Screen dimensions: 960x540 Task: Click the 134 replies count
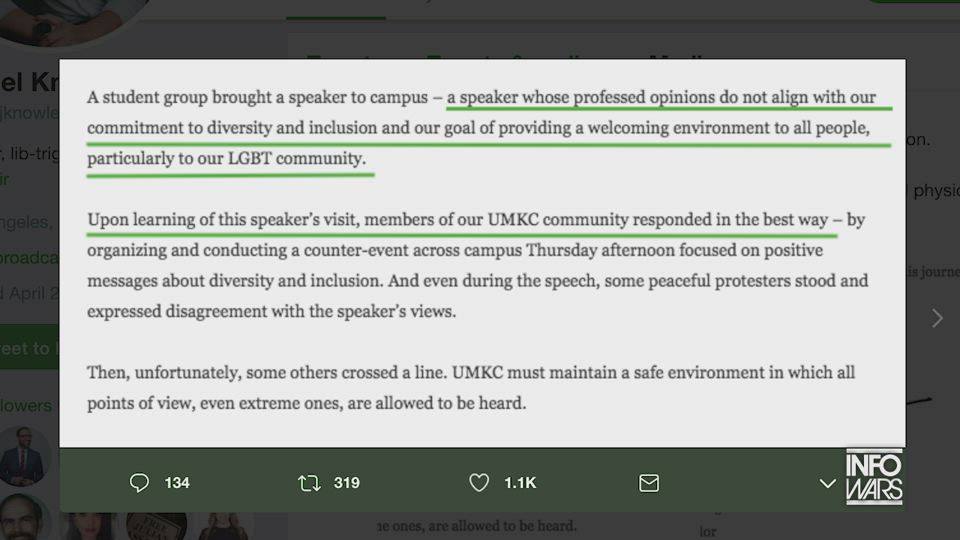(x=177, y=483)
